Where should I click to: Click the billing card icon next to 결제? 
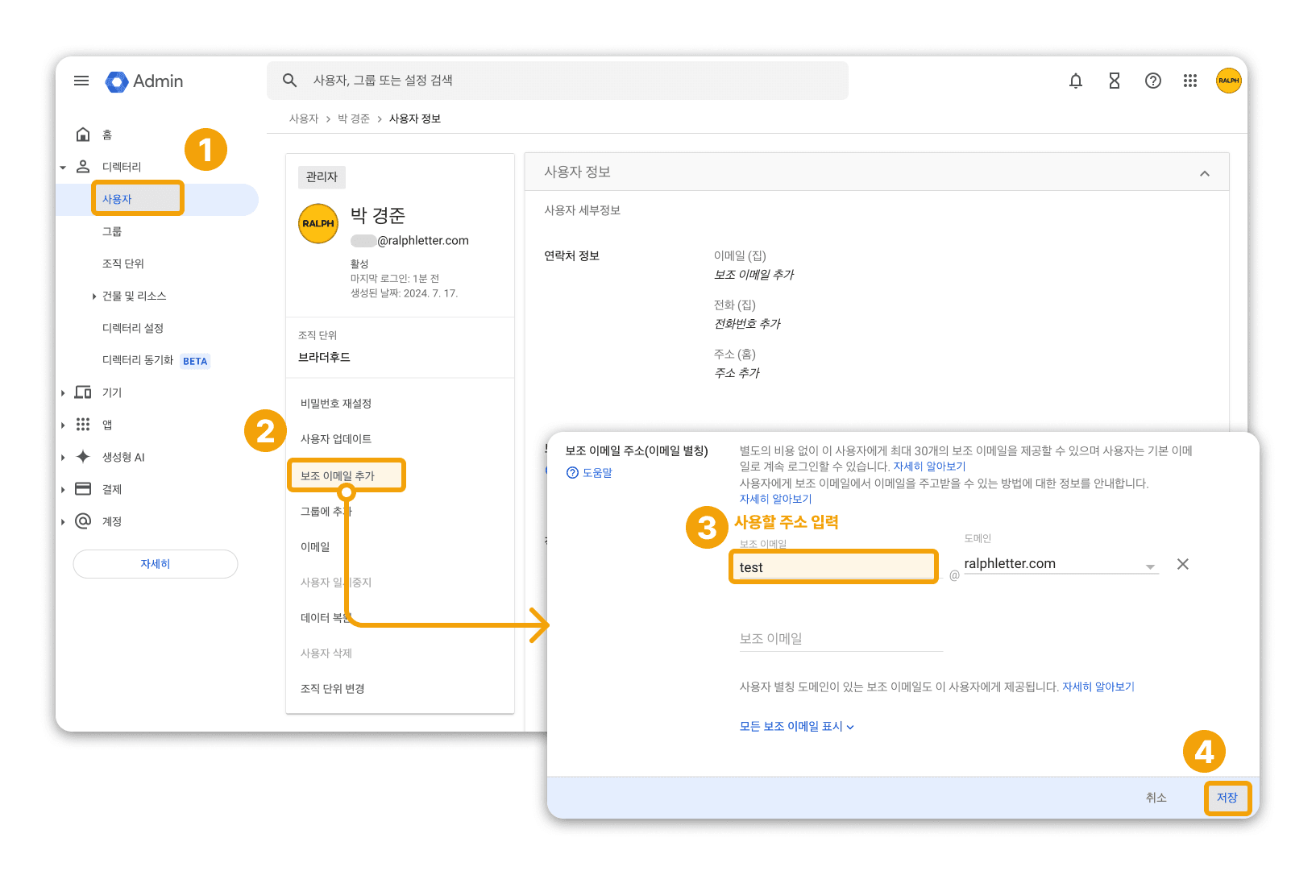coord(83,489)
